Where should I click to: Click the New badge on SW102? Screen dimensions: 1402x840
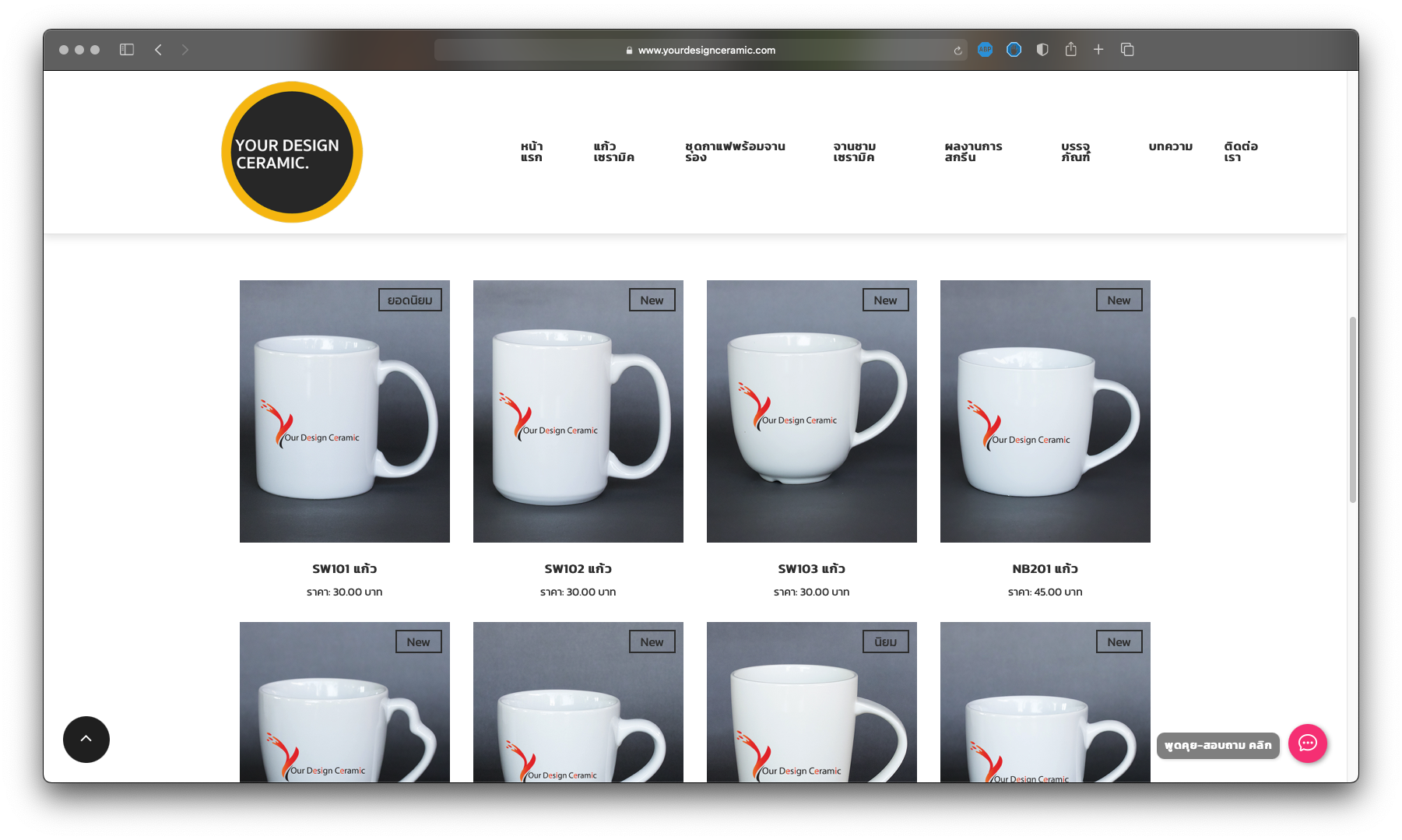[x=652, y=301]
